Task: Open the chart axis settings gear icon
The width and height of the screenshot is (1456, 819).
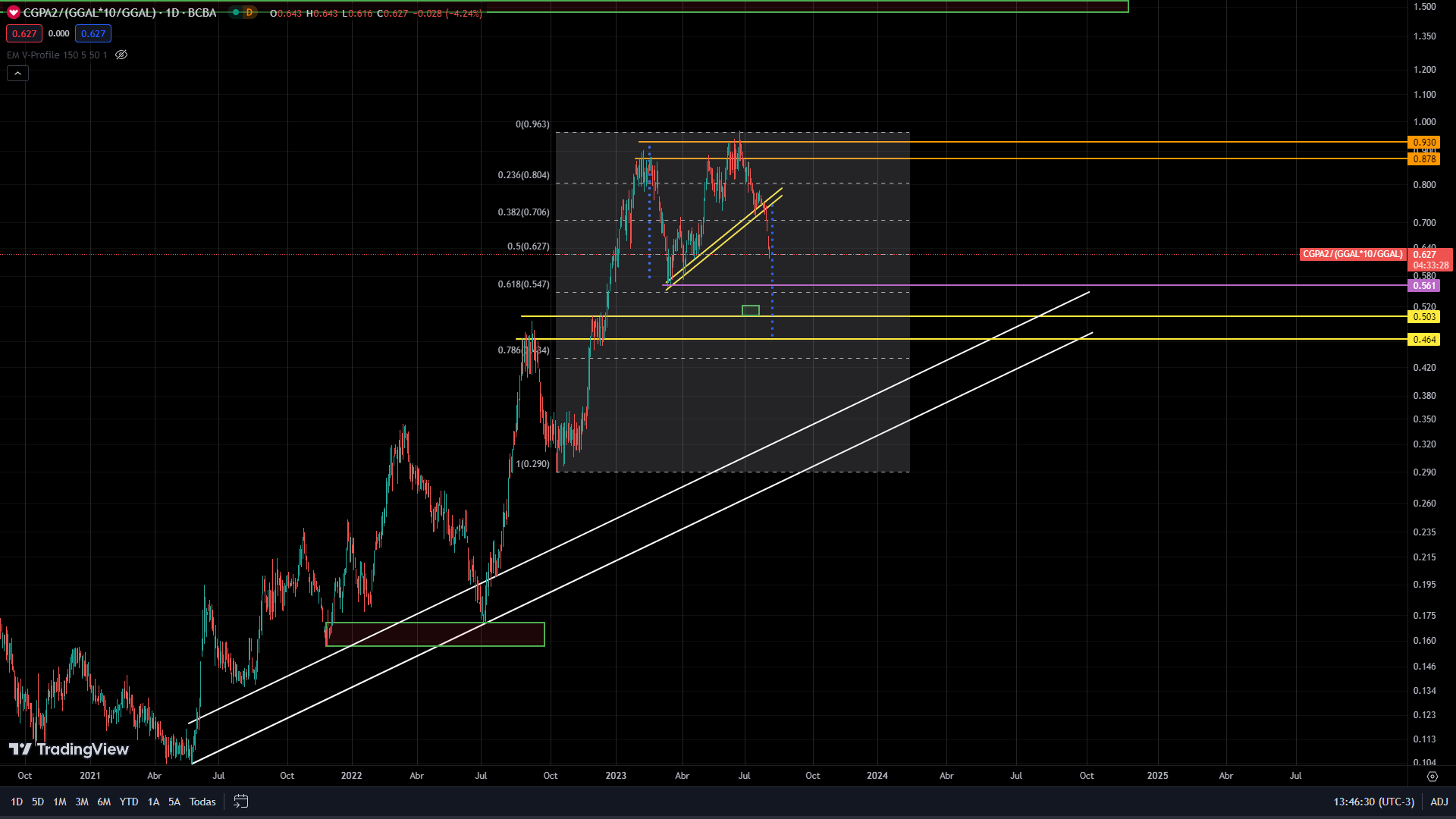Action: pyautogui.click(x=1432, y=777)
